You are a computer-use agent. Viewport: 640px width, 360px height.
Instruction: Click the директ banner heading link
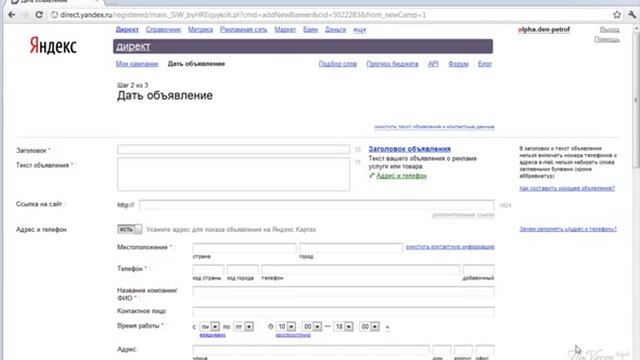click(133, 47)
